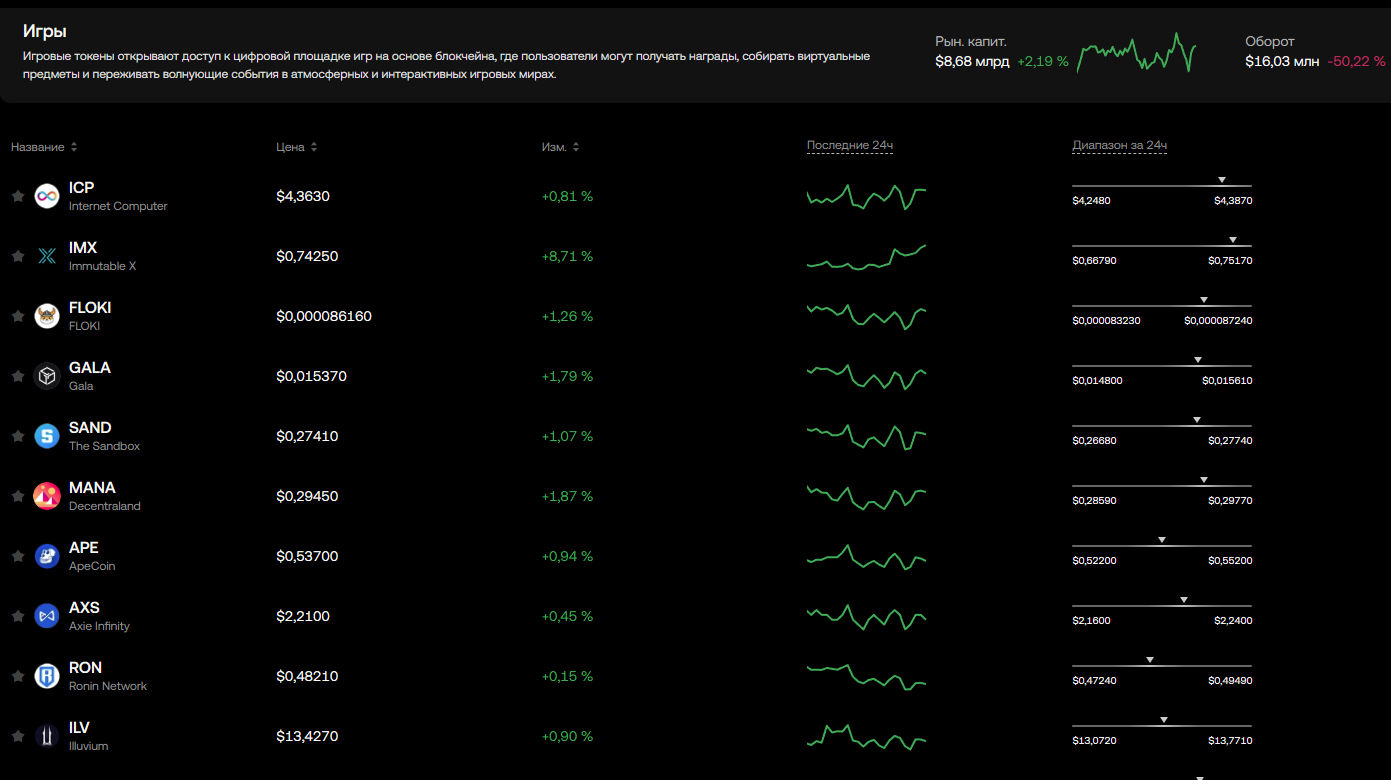Click the ICP Internet Computer coin logo
1391x780 pixels.
tap(47, 196)
